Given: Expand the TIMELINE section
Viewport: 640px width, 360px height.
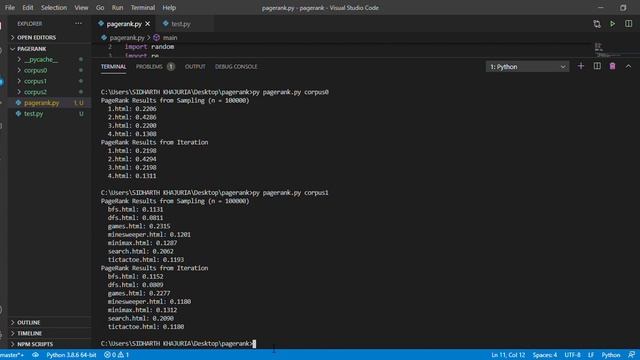Looking at the screenshot, I should point(49,333).
